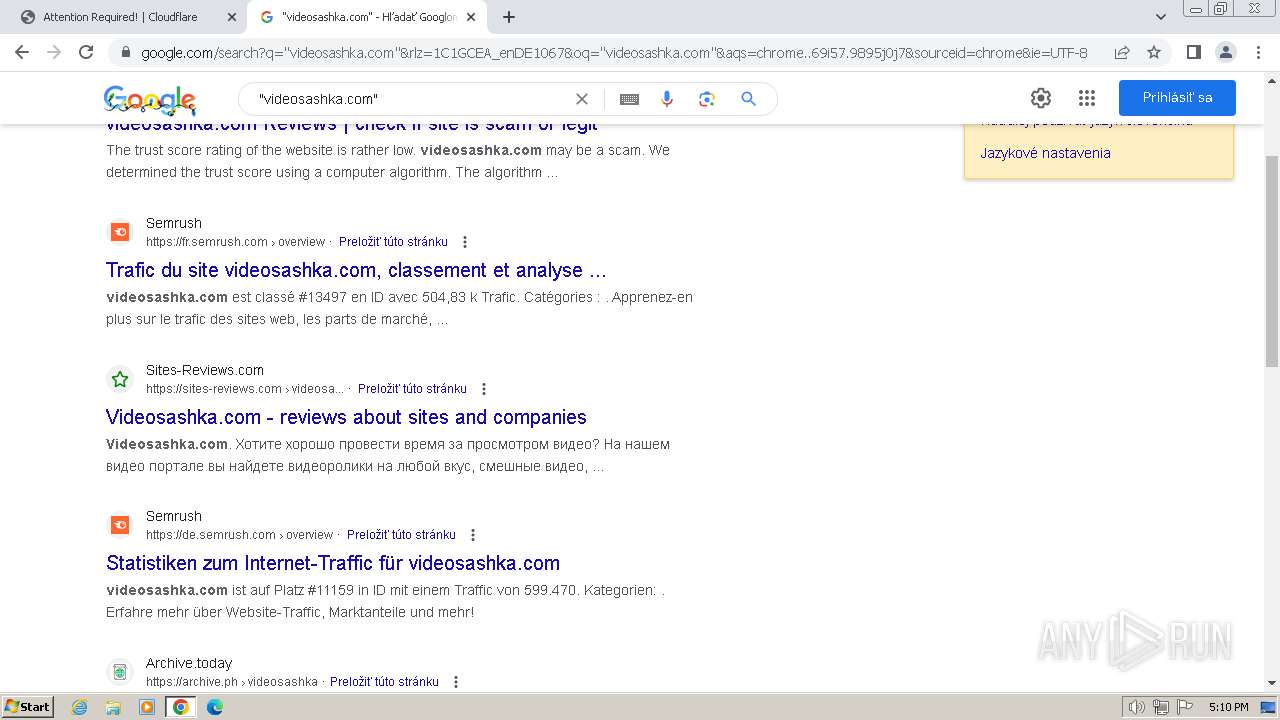Image resolution: width=1280 pixels, height=720 pixels.
Task: Bookmark this page with star icon
Action: [1154, 52]
